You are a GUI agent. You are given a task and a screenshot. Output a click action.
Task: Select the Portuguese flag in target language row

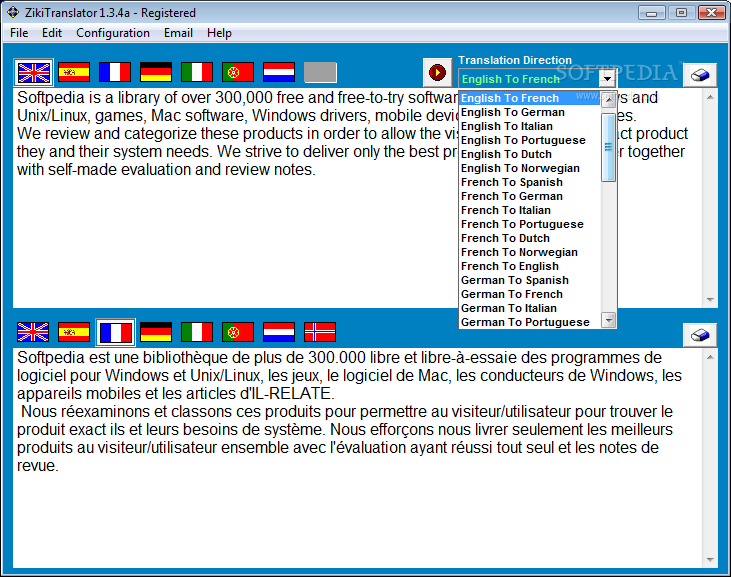(x=238, y=332)
